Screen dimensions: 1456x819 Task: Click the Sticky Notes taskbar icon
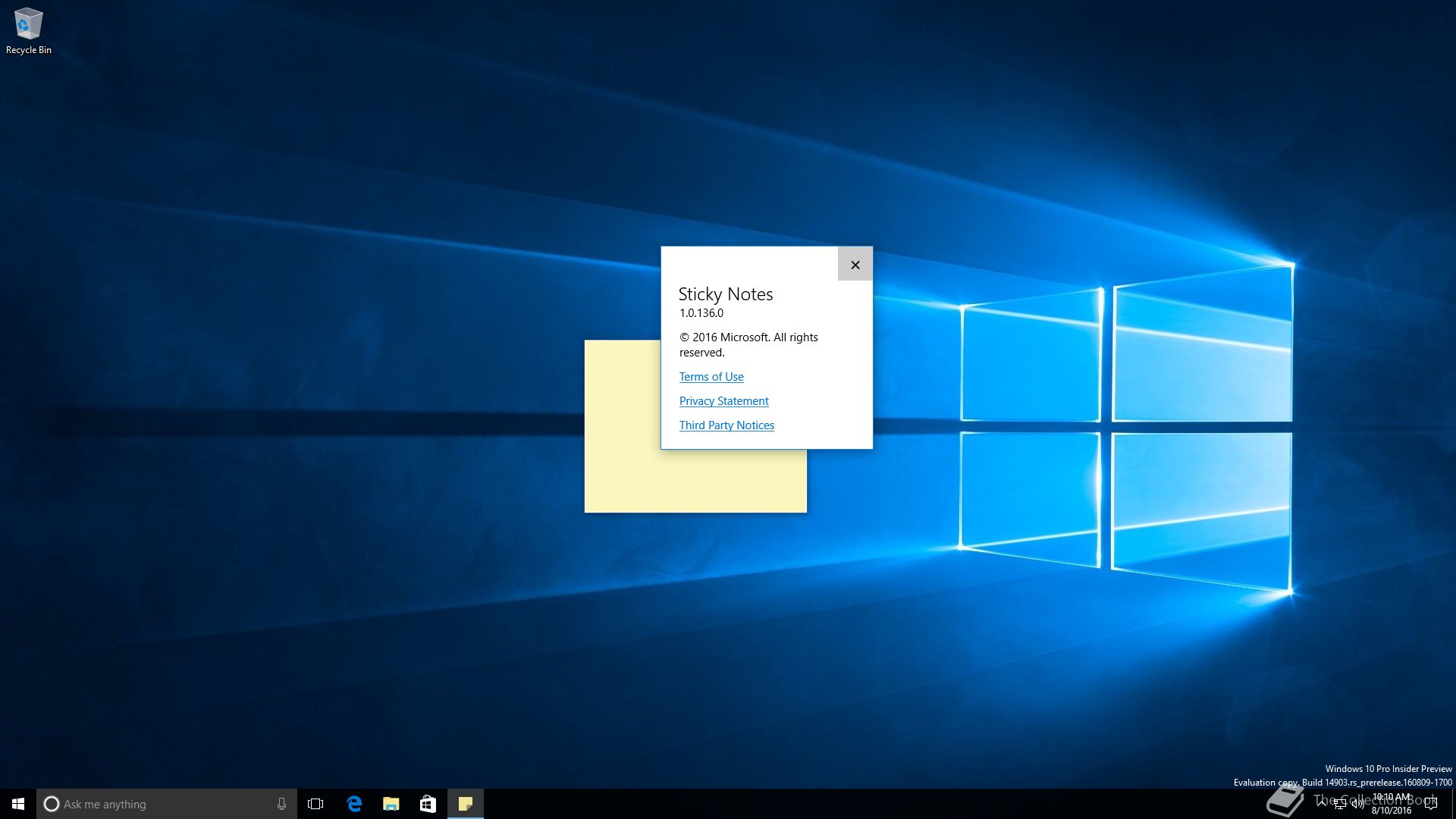465,804
